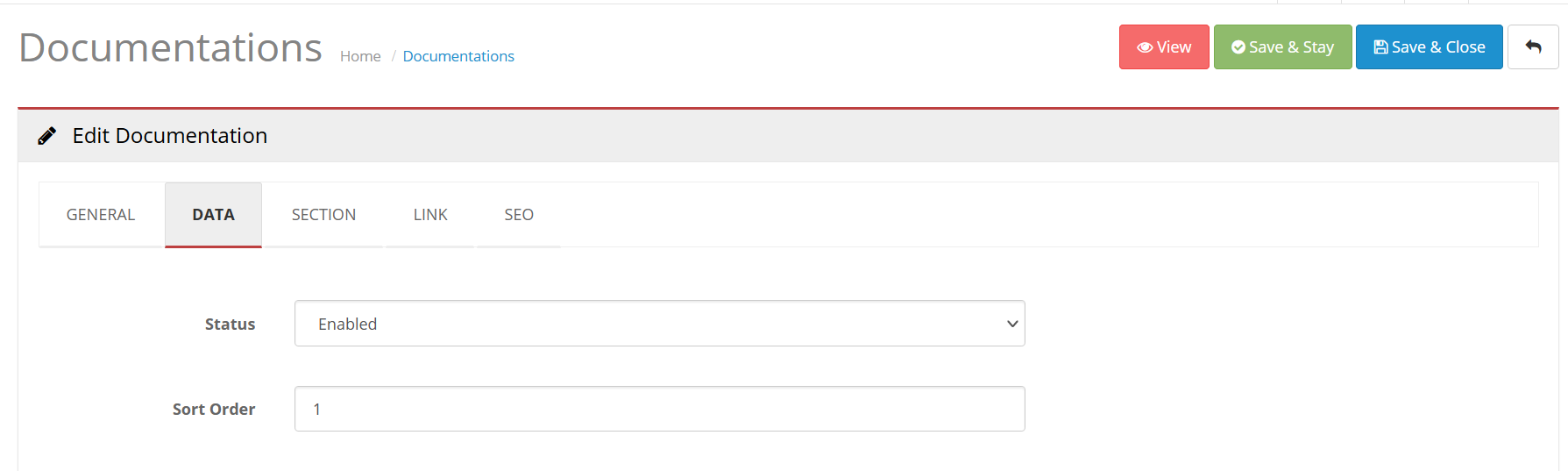Open the Documentations breadcrumb link
1568x471 pixels.
458,56
